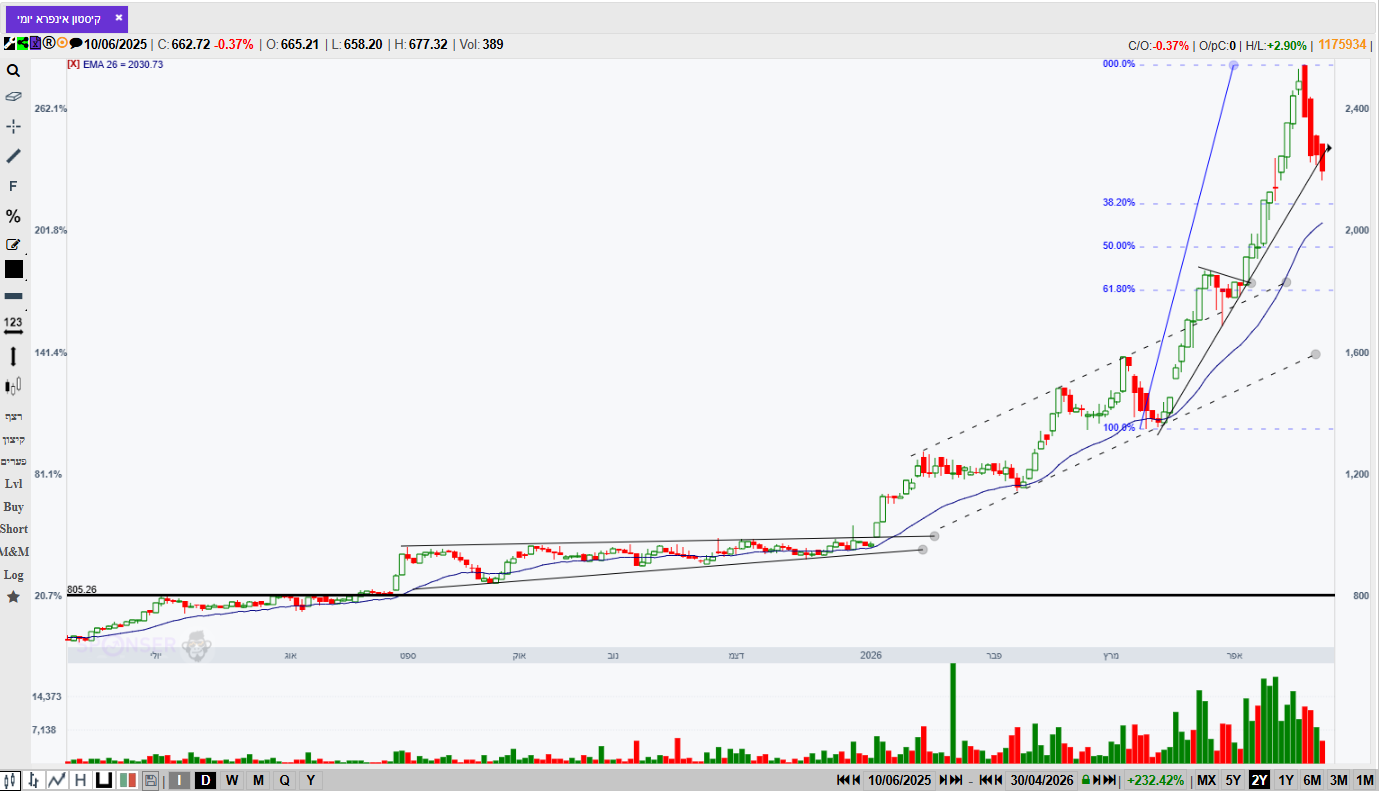The height and width of the screenshot is (791, 1379).
Task: Click the EMA 26 = 2030.73 label
Action: coord(123,64)
